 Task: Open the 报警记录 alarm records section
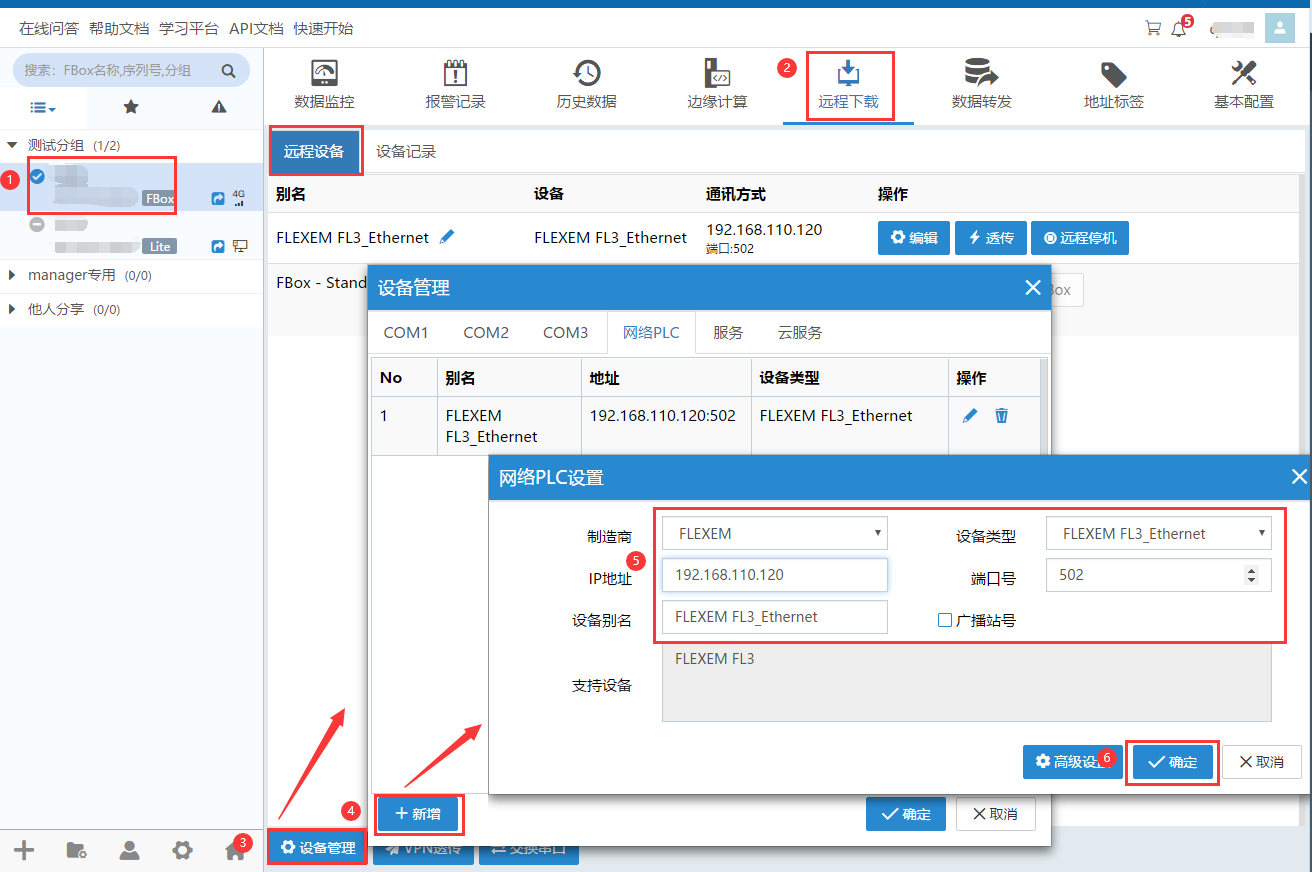click(455, 85)
